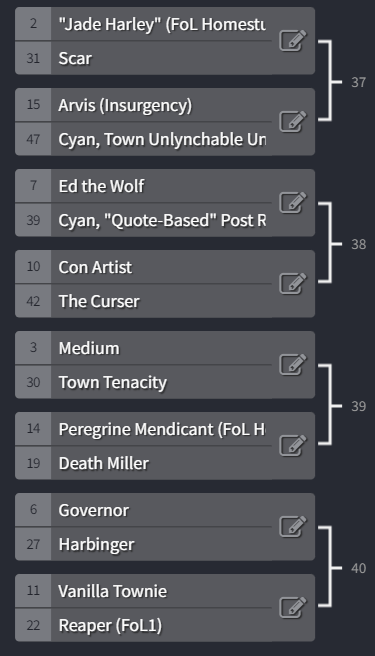375x656 pixels.
Task: Select Harbinger participant
Action: [x=165, y=544]
